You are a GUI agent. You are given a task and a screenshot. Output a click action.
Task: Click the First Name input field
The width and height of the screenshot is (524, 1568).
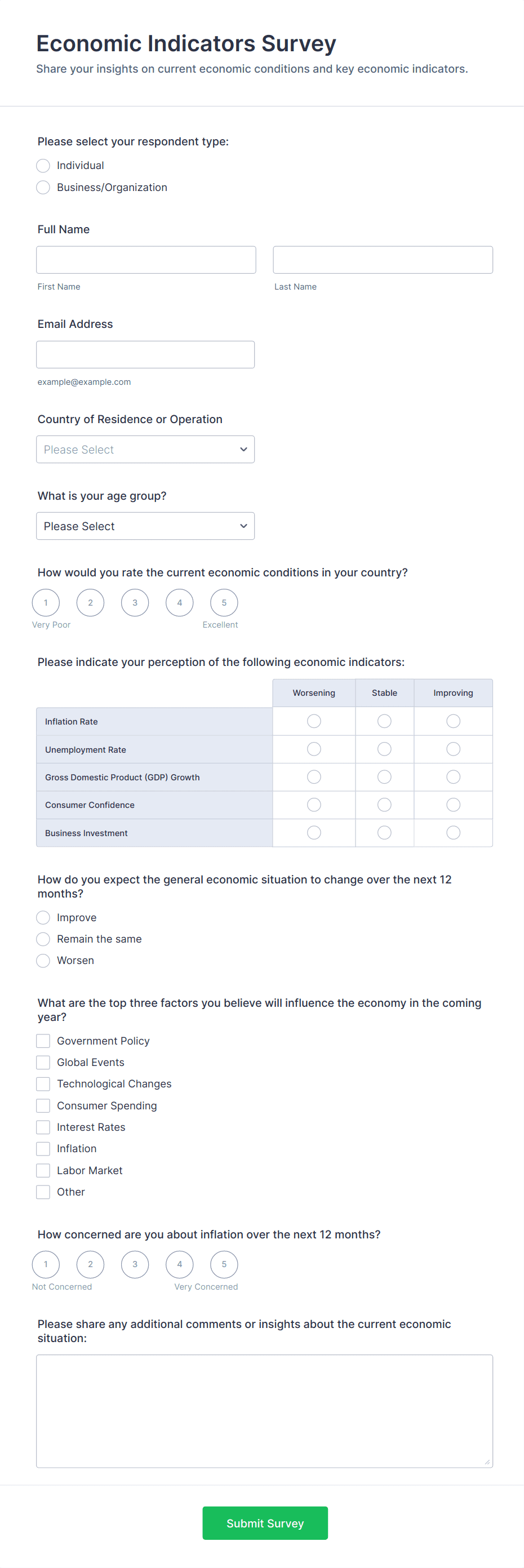pos(146,259)
